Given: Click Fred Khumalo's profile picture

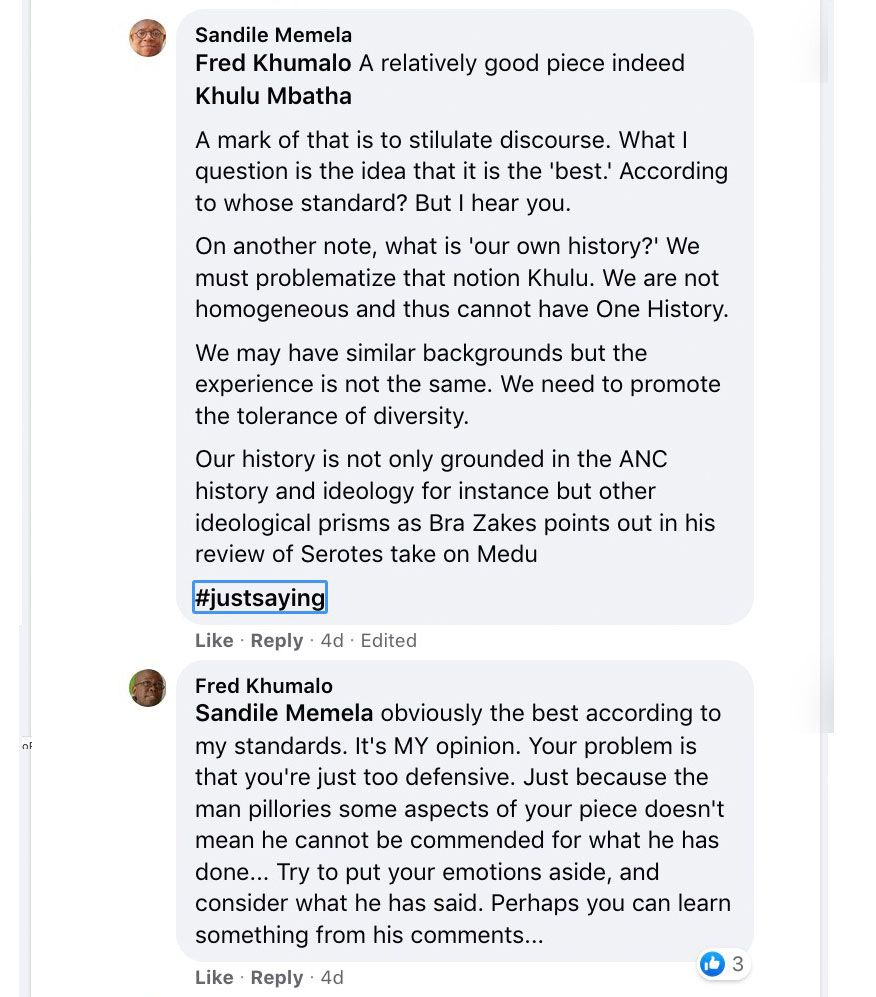Looking at the screenshot, I should coord(148,688).
